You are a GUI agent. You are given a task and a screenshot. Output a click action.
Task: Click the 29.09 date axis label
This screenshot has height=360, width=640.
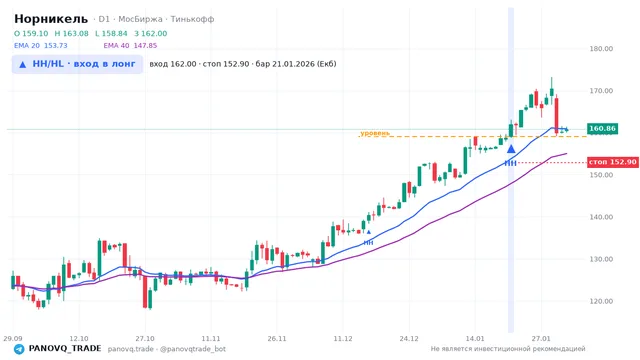click(x=13, y=338)
